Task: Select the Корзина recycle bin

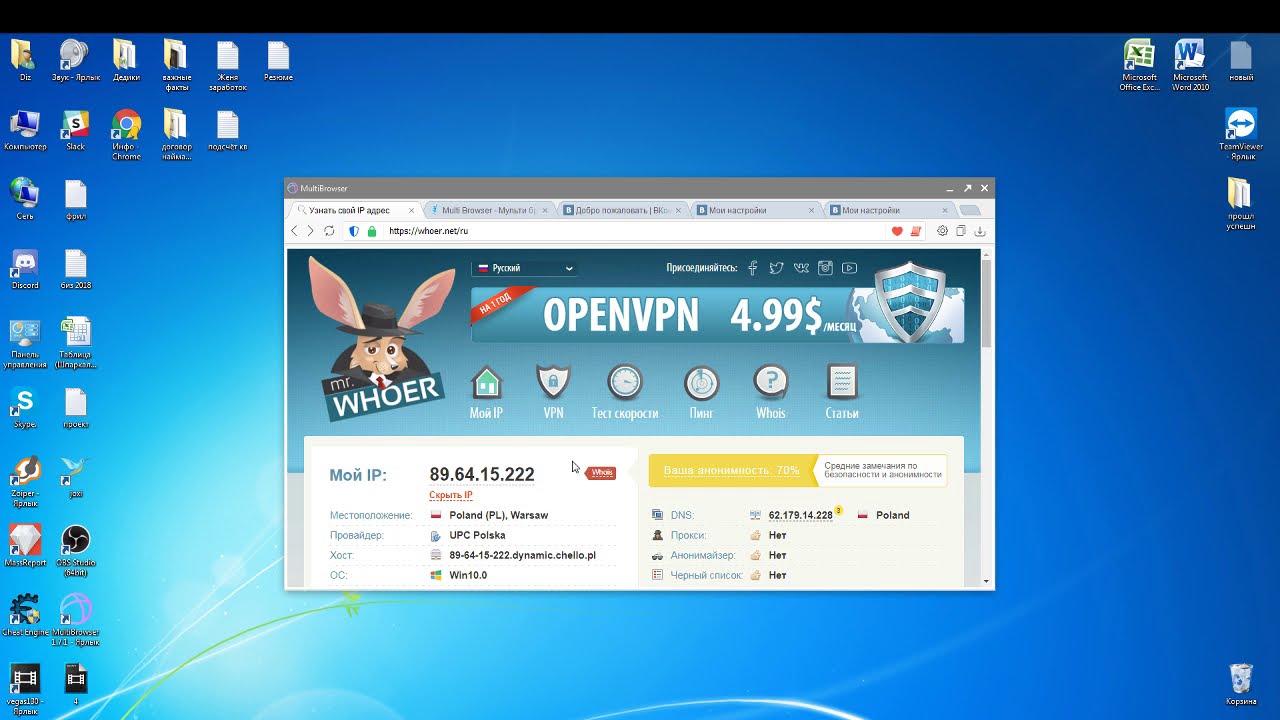Action: [1240, 685]
